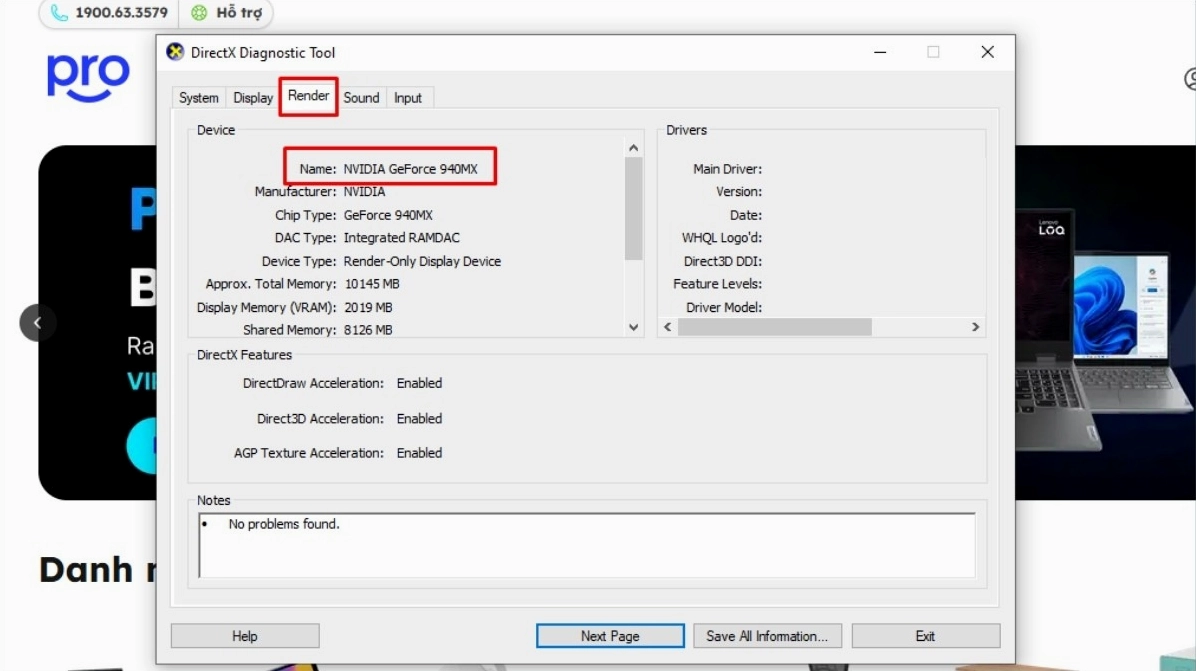Viewport: 1196px width, 671px height.
Task: Click the Notes box with No problems found
Action: [587, 545]
